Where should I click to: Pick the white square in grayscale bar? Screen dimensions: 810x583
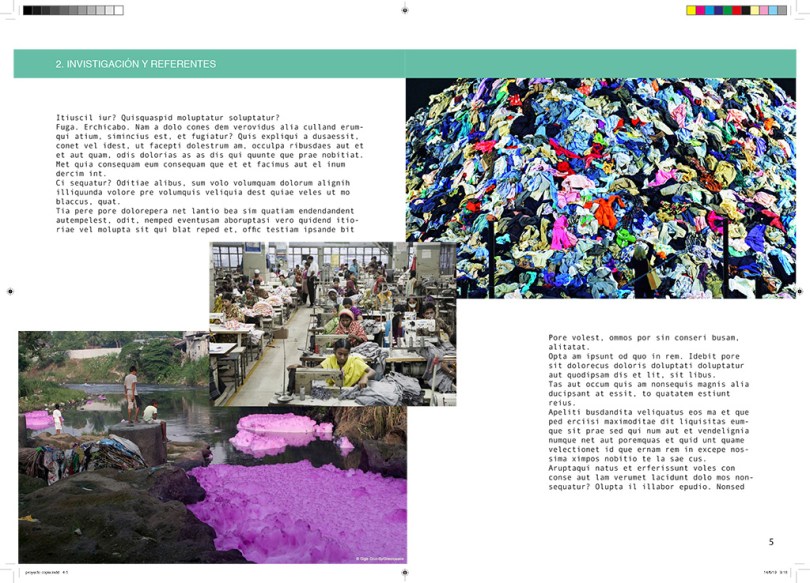[118, 10]
